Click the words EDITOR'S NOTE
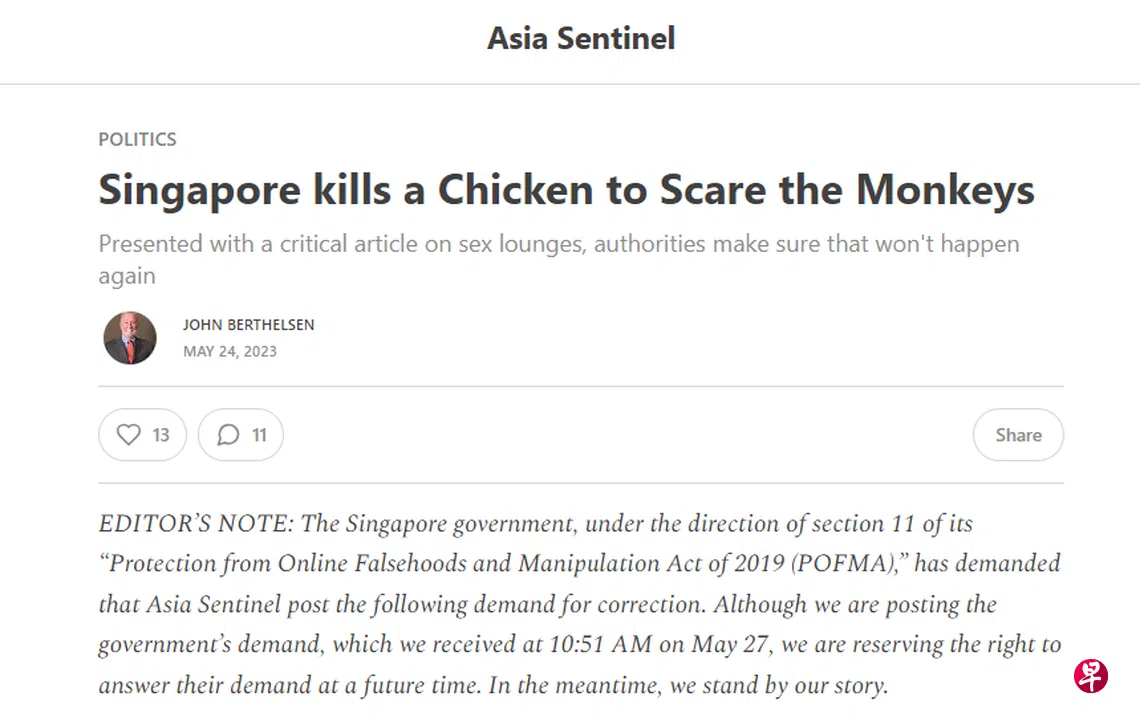Screen dimensions: 1140x725 [x=196, y=524]
